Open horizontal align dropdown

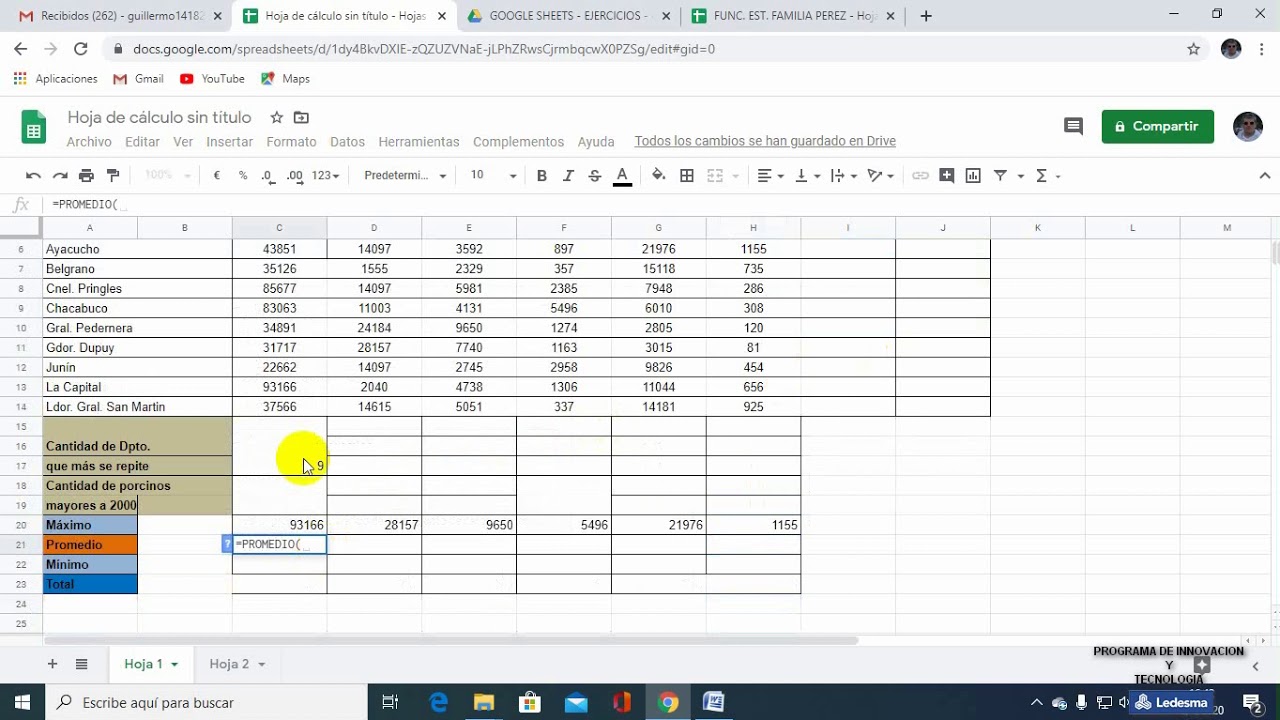coord(770,176)
